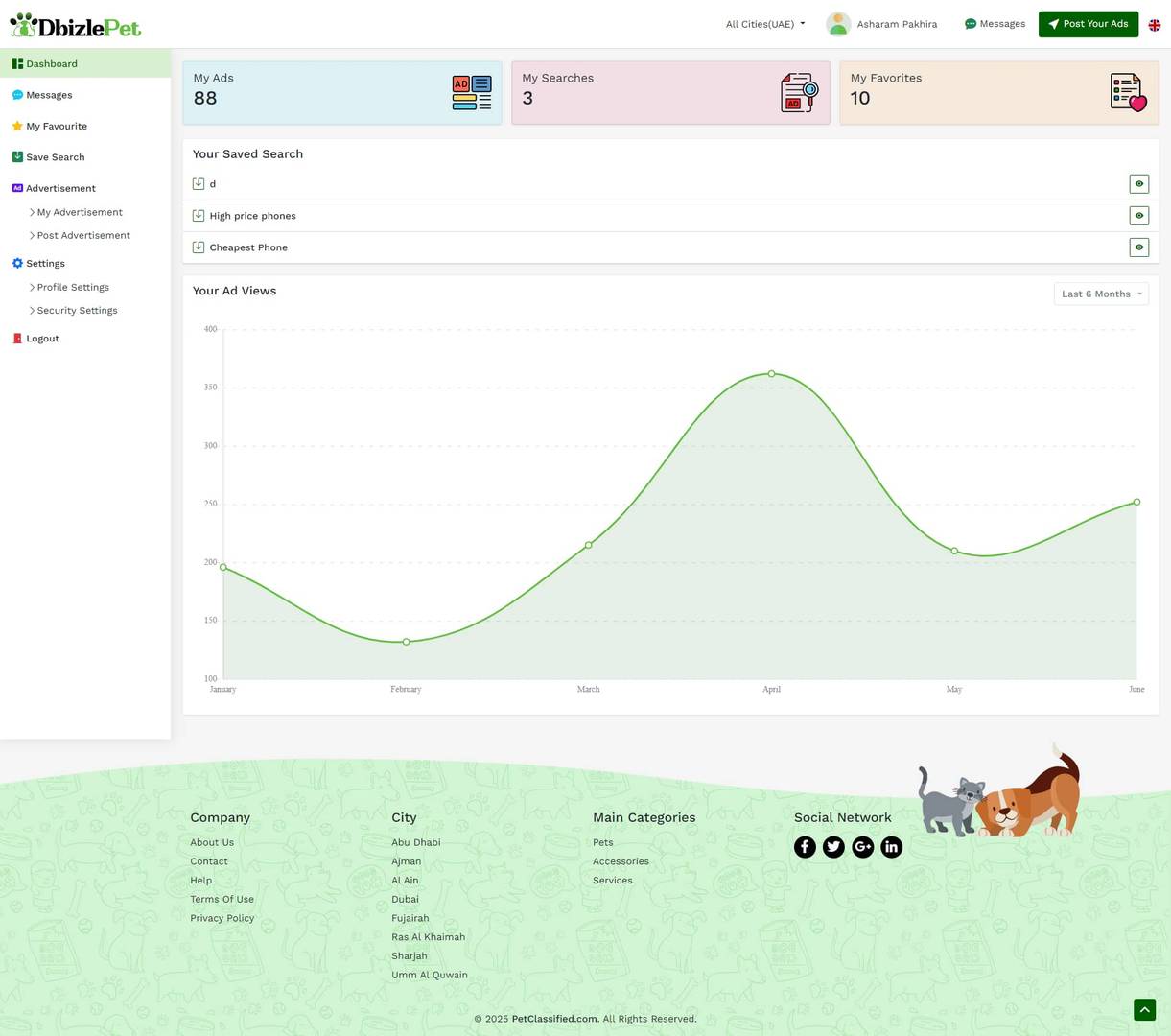The height and width of the screenshot is (1036, 1171).
Task: Click the Advertisement AD icon in sidebar
Action: tap(16, 188)
